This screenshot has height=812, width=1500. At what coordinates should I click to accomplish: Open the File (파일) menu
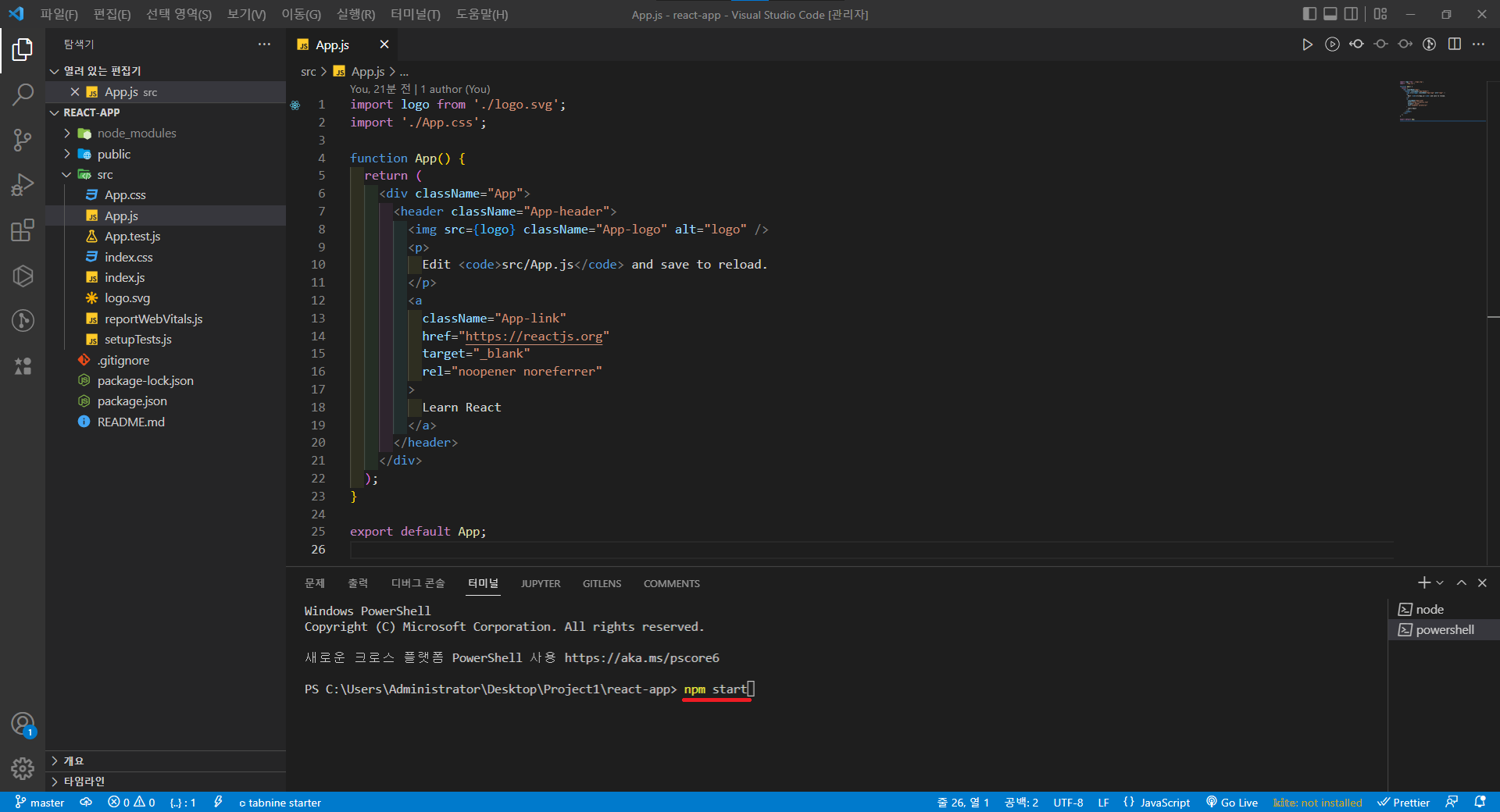(59, 14)
